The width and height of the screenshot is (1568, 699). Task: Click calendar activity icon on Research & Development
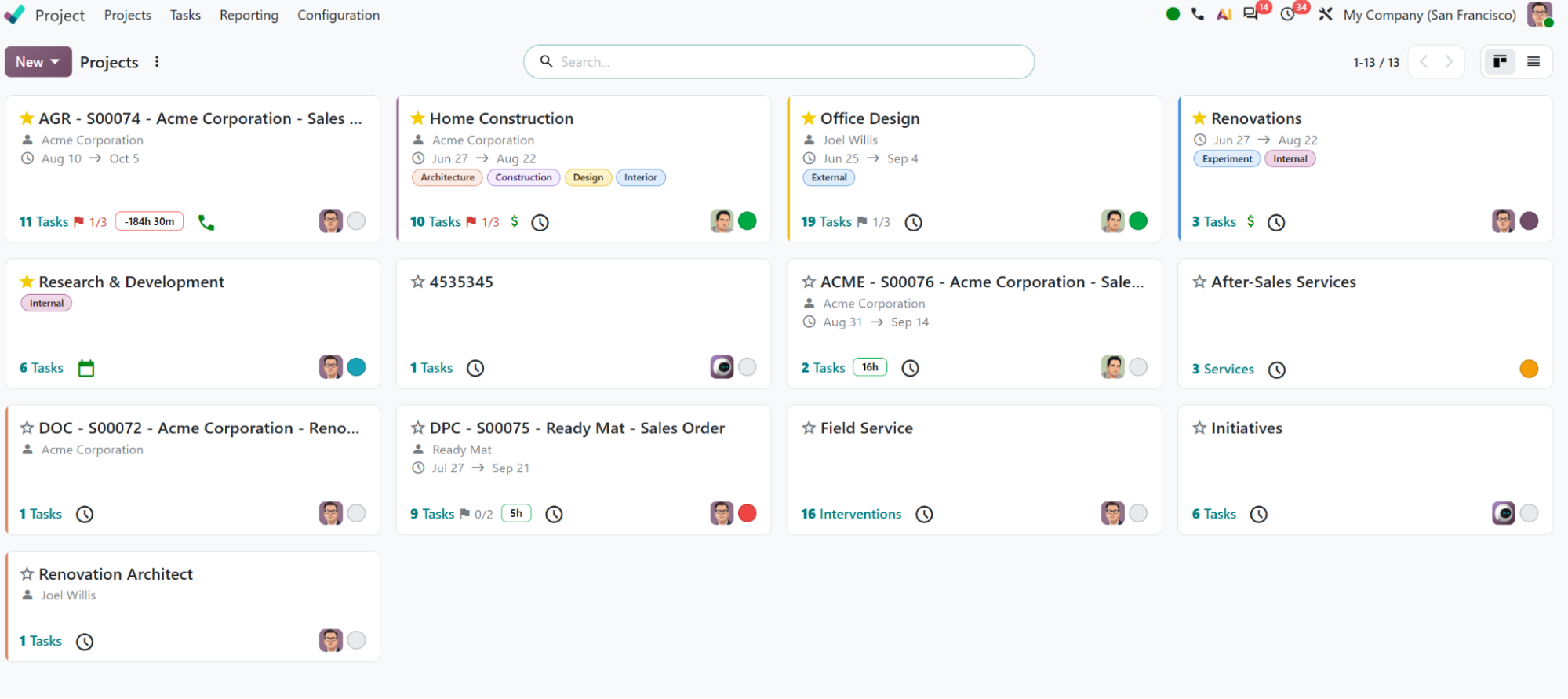coord(86,368)
